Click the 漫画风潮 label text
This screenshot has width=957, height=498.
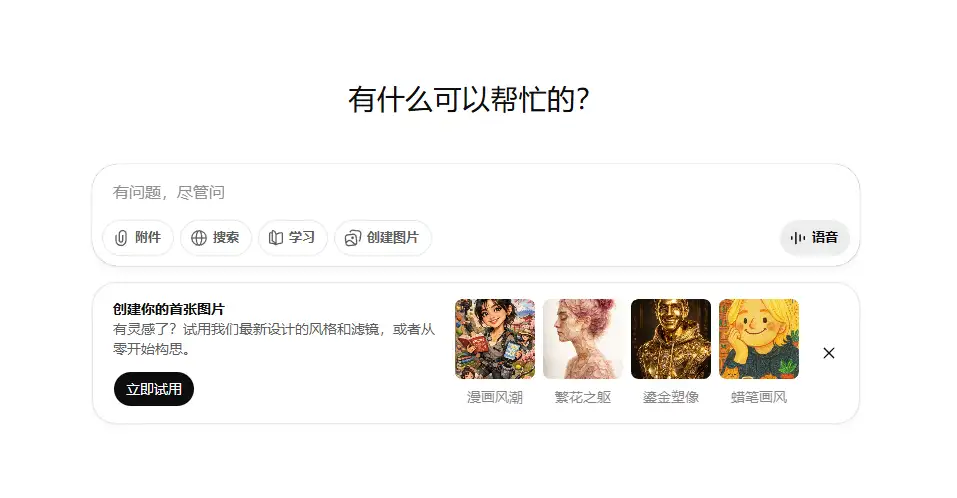[495, 397]
